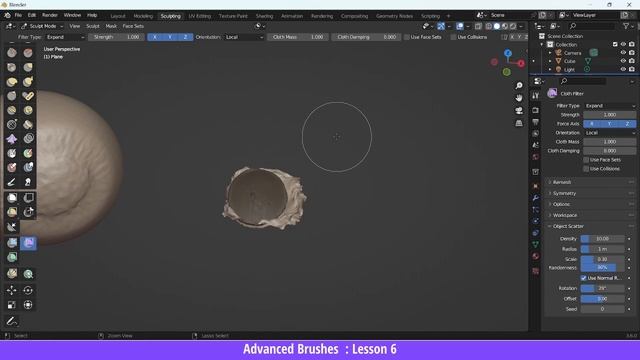Open the Mask menu
This screenshot has height=360, width=640.
[111, 26]
